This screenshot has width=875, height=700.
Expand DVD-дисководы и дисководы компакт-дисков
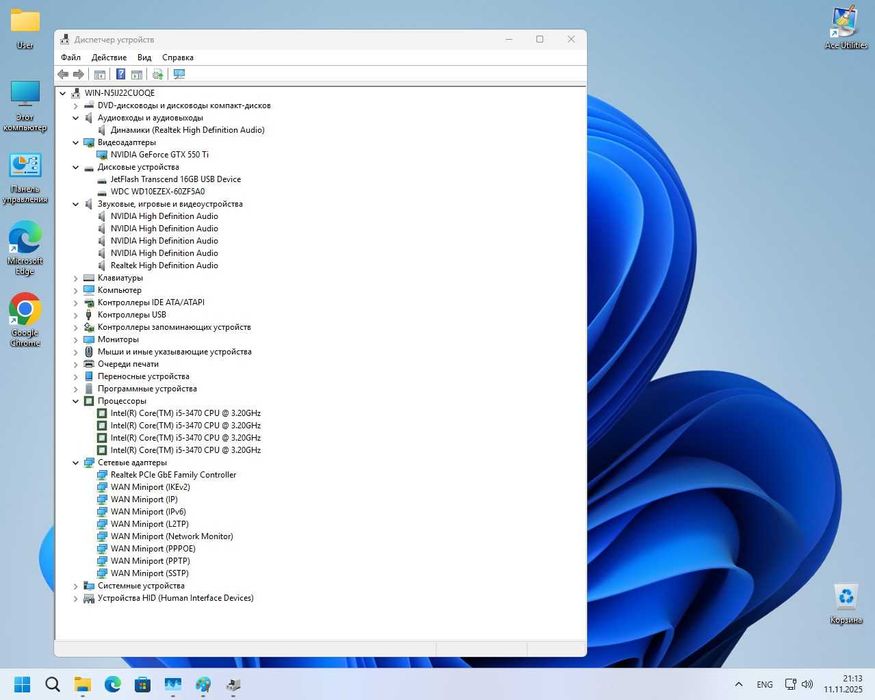(75, 106)
